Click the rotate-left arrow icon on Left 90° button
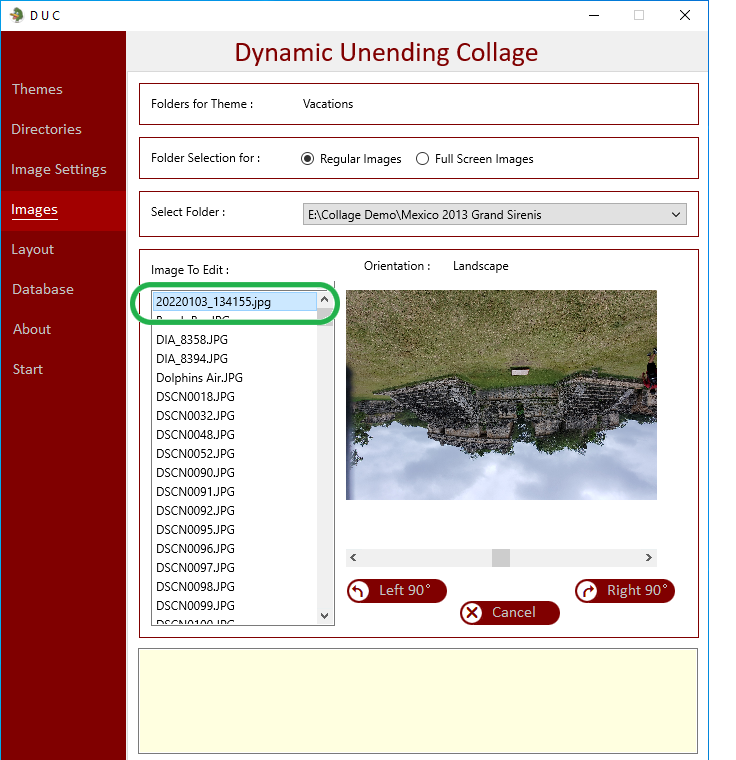The width and height of the screenshot is (736, 760). [x=359, y=591]
